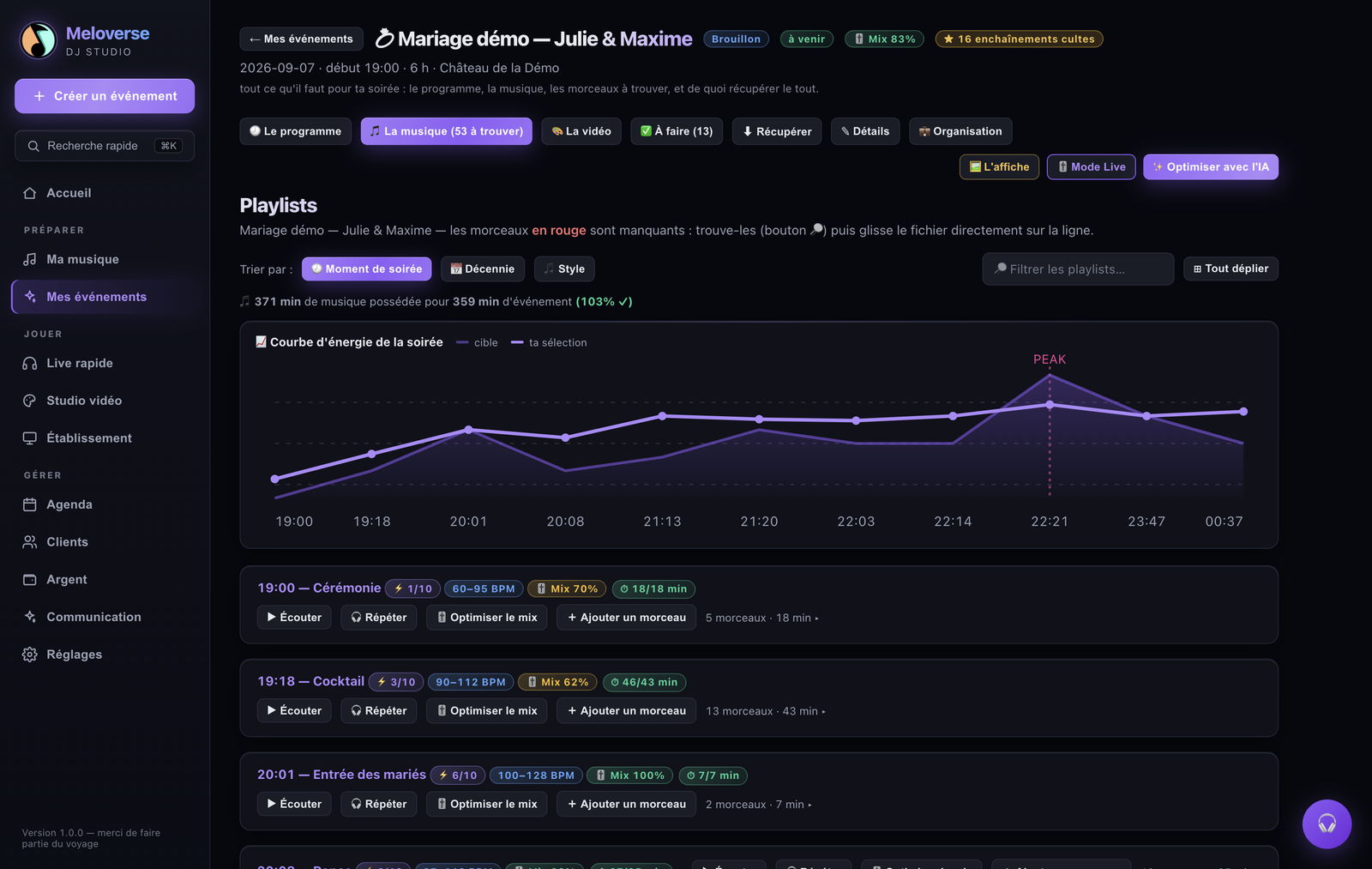Click the lightning energy badge 1/10 for Cérémonie

[x=412, y=588]
